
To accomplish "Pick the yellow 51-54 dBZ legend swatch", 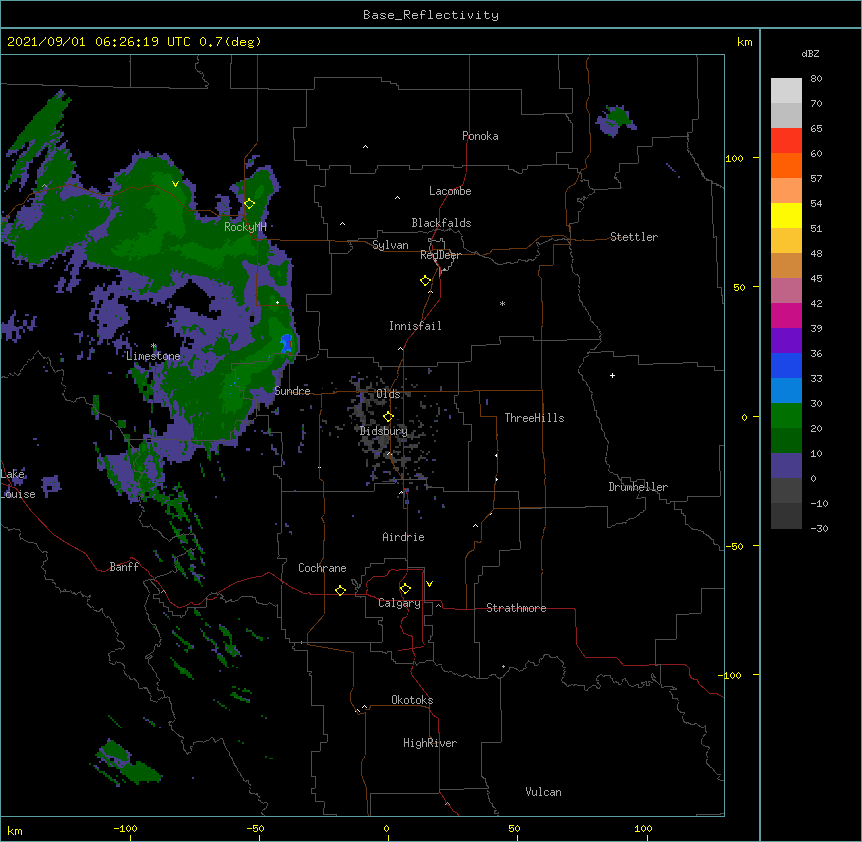I will [786, 215].
